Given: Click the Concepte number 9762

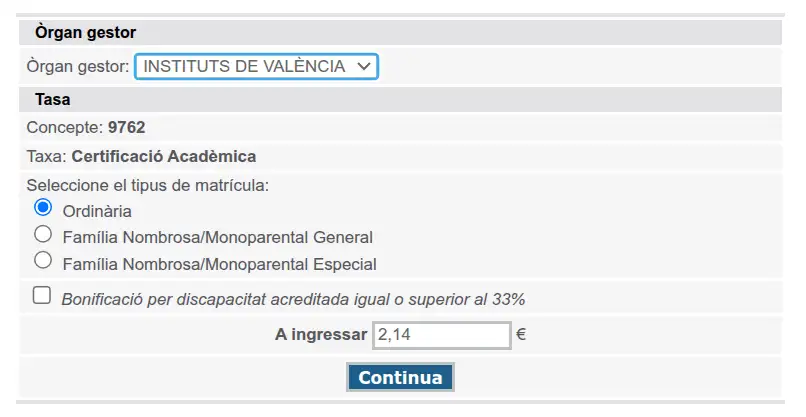Looking at the screenshot, I should (127, 127).
